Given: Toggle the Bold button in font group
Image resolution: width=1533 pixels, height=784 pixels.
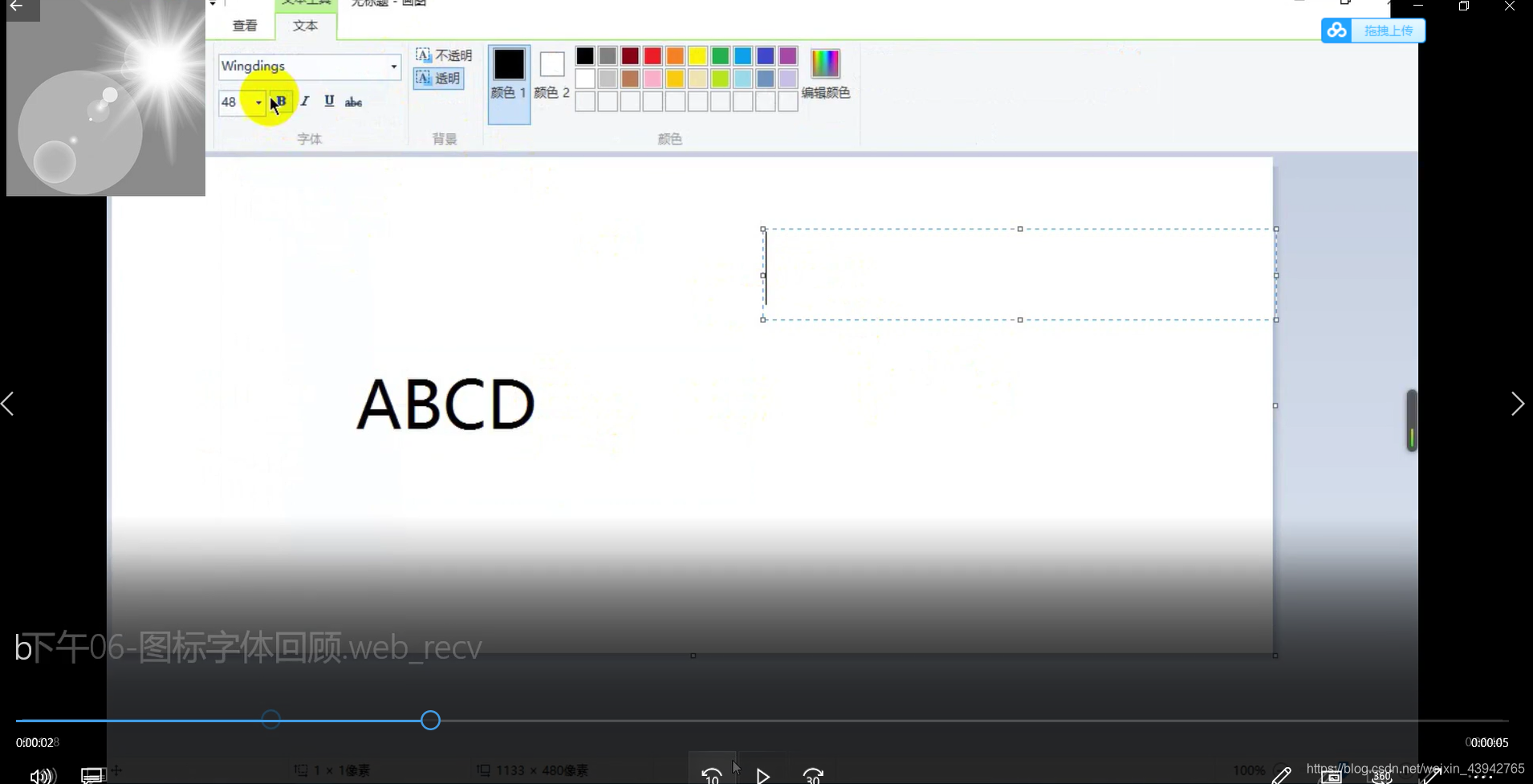Looking at the screenshot, I should (281, 101).
